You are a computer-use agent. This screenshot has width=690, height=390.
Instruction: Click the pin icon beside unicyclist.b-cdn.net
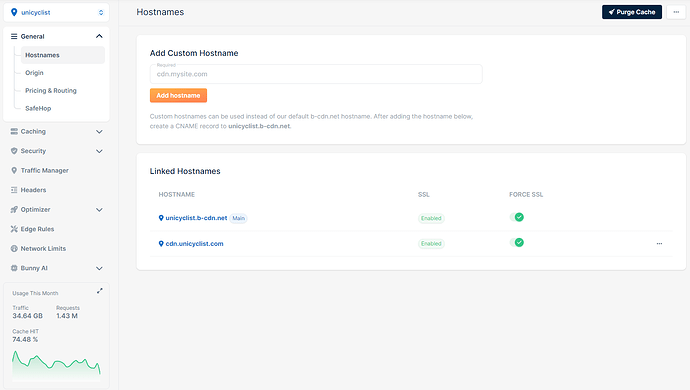(x=161, y=218)
